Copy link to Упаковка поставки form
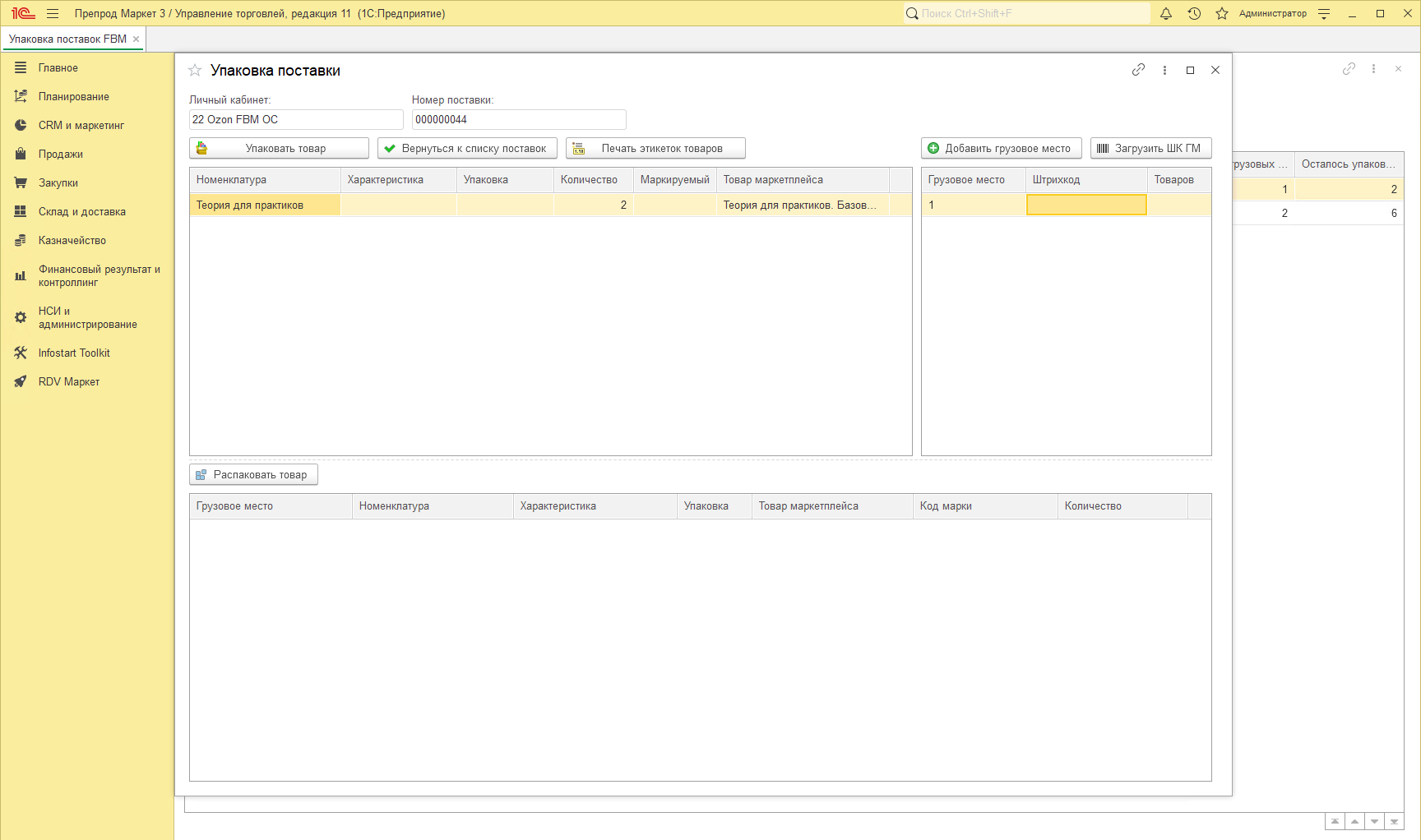The height and width of the screenshot is (840, 1421). [1138, 70]
